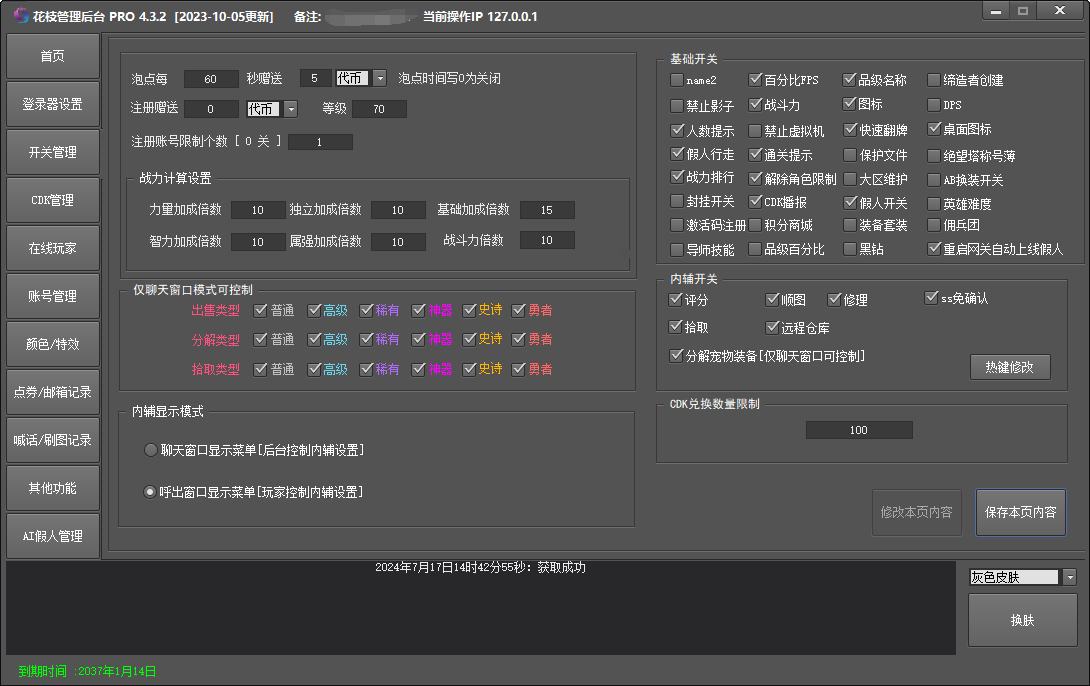The width and height of the screenshot is (1090, 686).
Task: Click the CDK兑换数量限制 input field
Action: coord(859,430)
